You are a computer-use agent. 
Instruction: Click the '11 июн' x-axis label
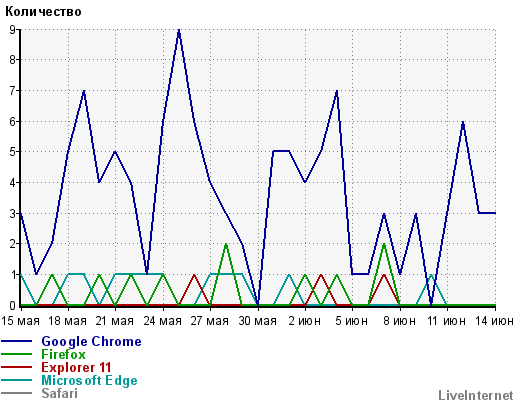[447, 321]
